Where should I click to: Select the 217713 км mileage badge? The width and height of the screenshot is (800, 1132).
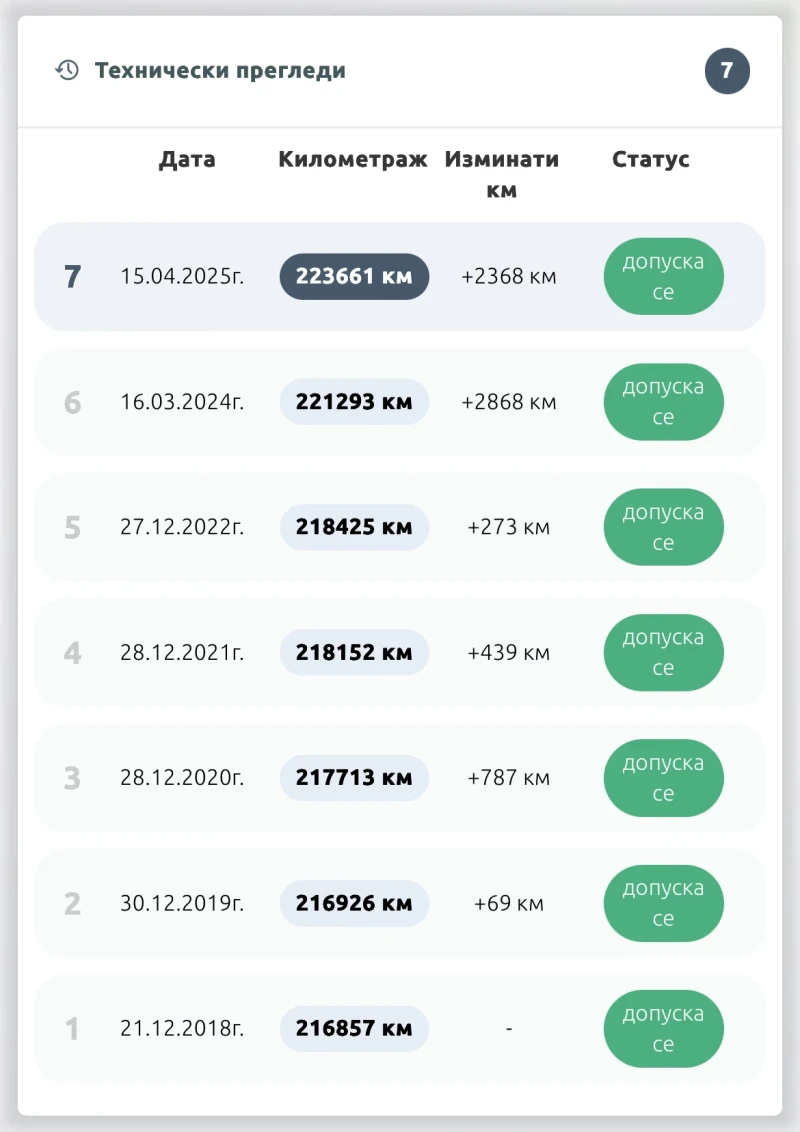click(x=354, y=777)
